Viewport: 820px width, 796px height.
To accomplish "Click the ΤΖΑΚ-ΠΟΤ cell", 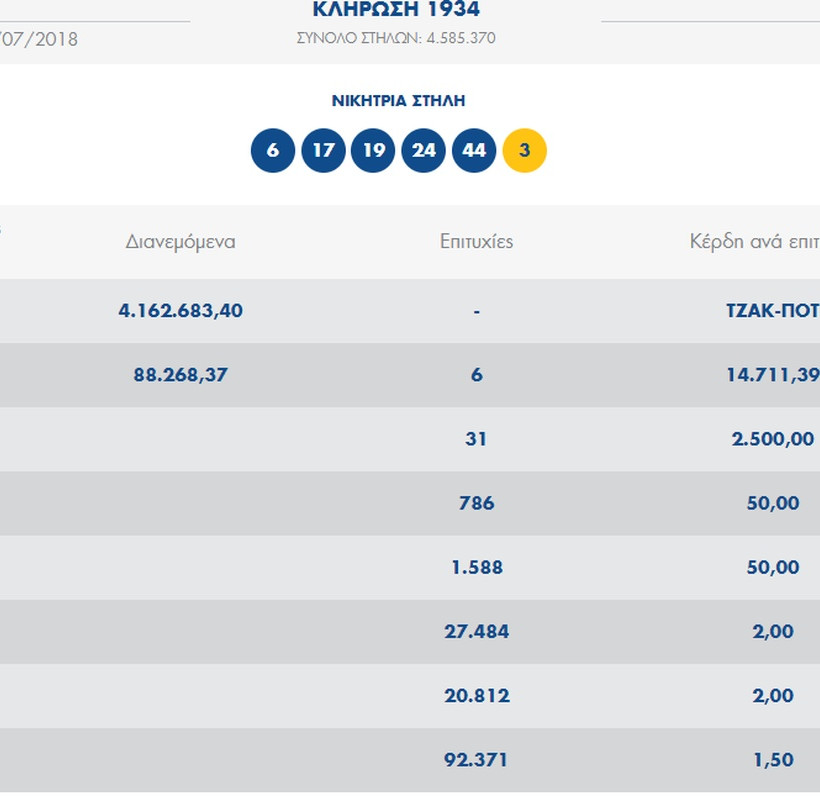I will tap(772, 311).
